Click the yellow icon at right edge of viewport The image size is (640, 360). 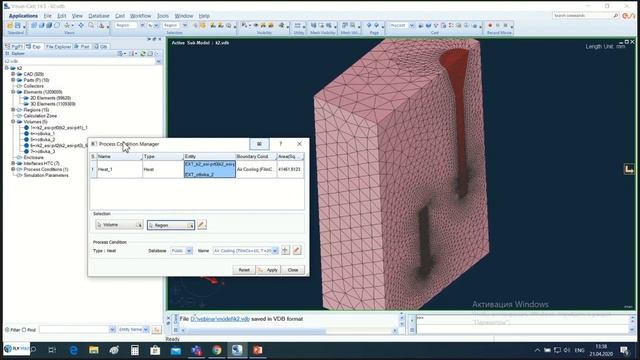629,169
